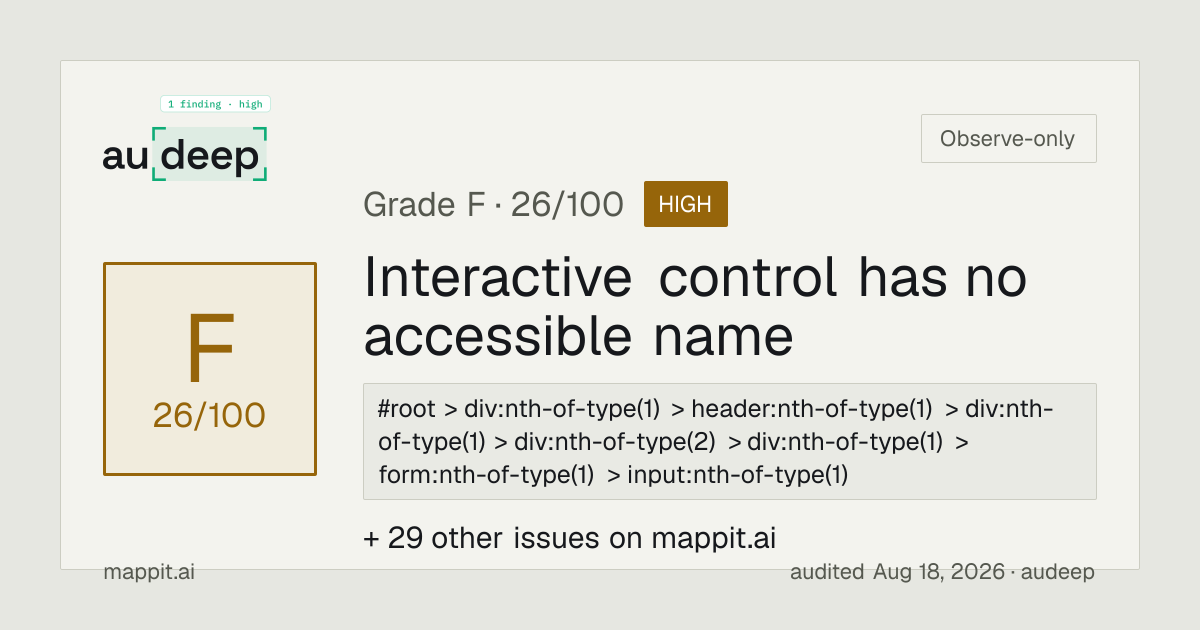Select the large F grade box
The image size is (1200, 630).
pos(210,369)
